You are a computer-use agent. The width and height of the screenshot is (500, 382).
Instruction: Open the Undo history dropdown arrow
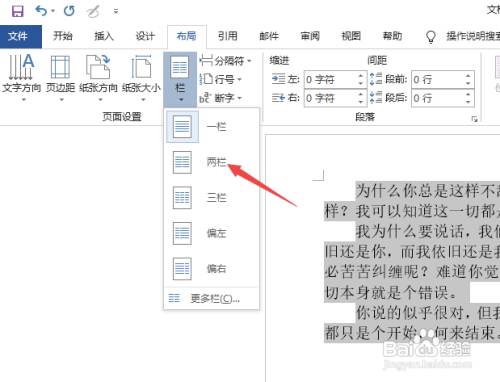click(x=53, y=11)
